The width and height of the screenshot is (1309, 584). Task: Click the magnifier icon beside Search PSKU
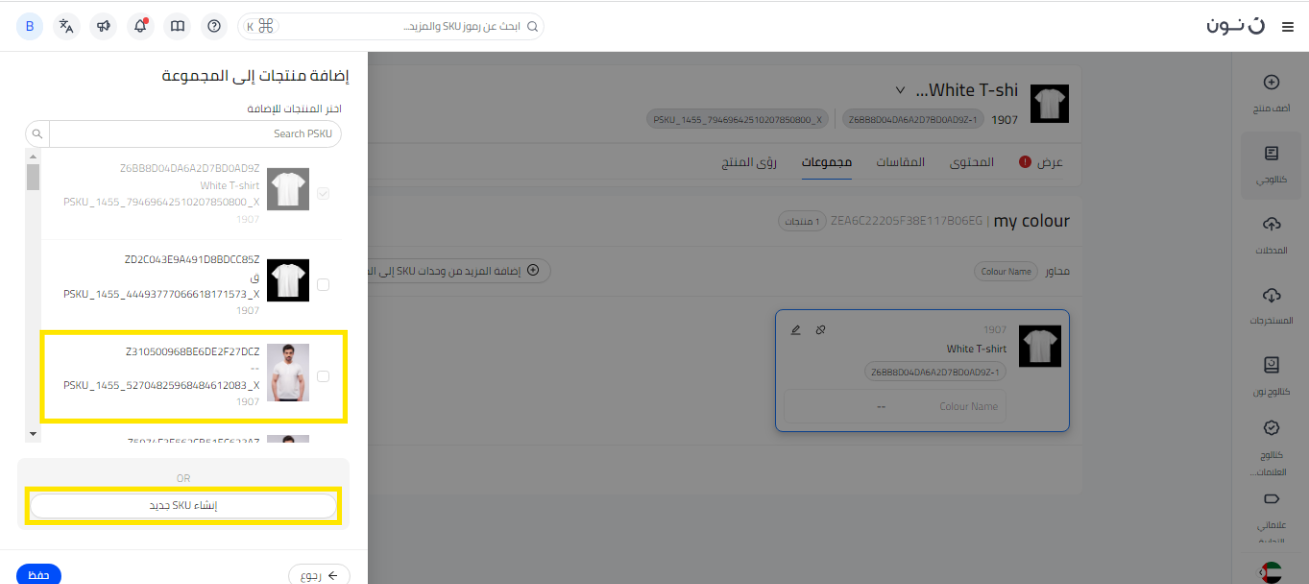[37, 133]
